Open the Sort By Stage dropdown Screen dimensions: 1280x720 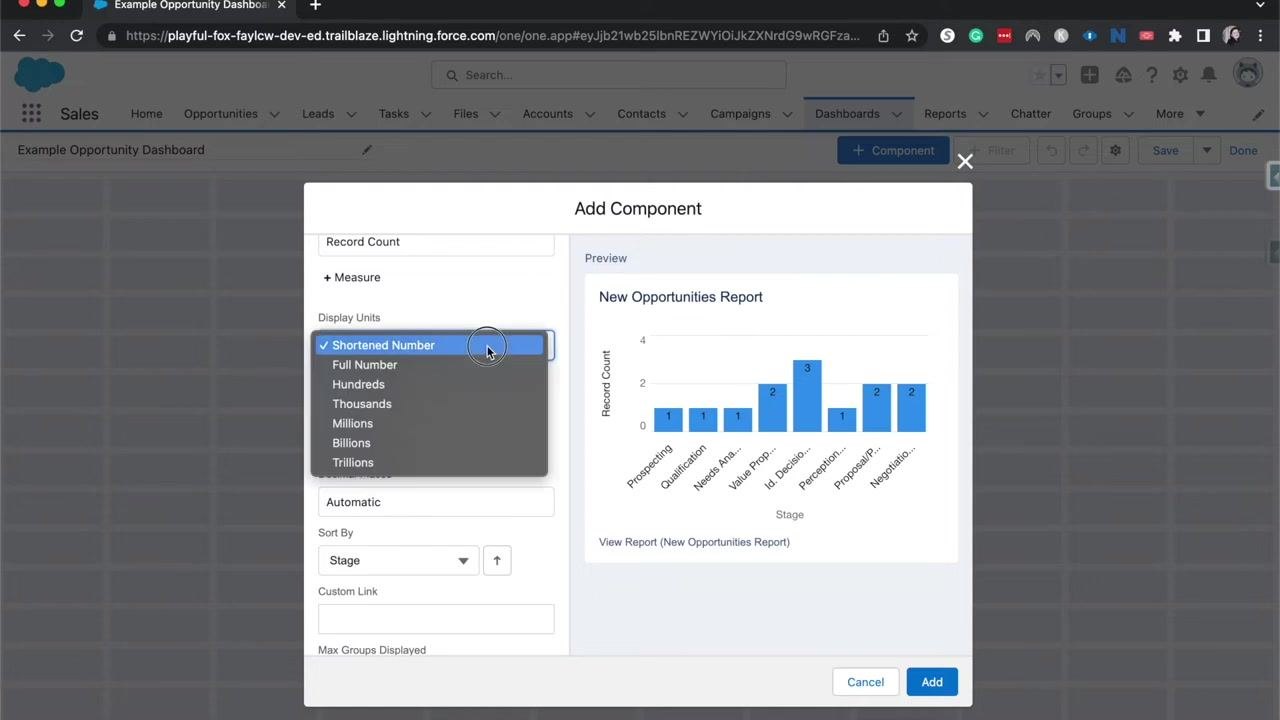pos(398,560)
